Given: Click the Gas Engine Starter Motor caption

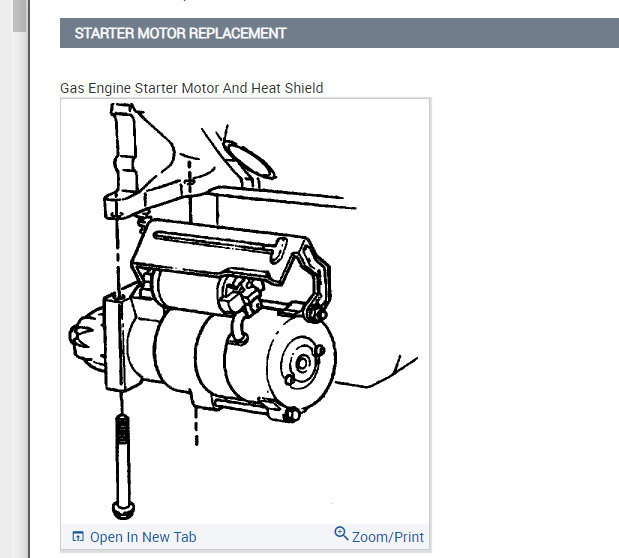Looking at the screenshot, I should pyautogui.click(x=191, y=88).
